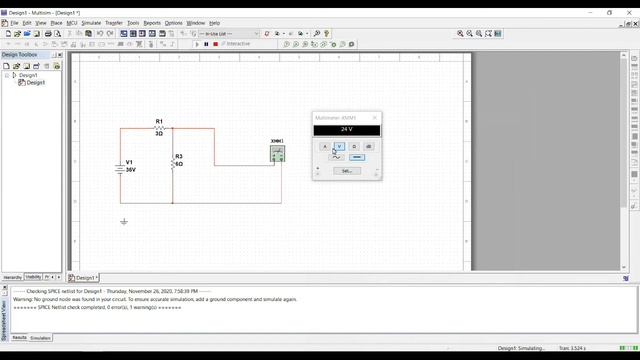Select Voltmeter mode V on multimeter
The width and height of the screenshot is (640, 360).
[x=339, y=147]
